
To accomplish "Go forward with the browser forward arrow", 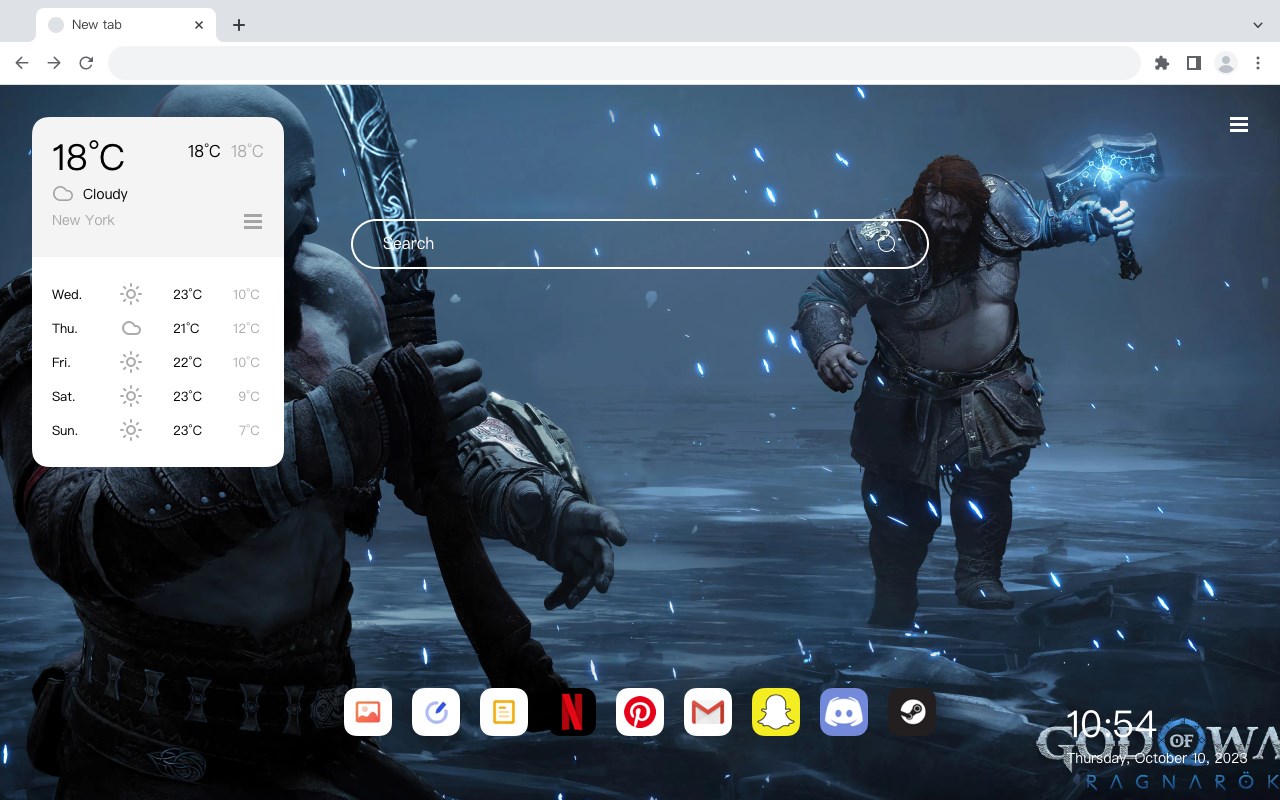I will pos(54,63).
